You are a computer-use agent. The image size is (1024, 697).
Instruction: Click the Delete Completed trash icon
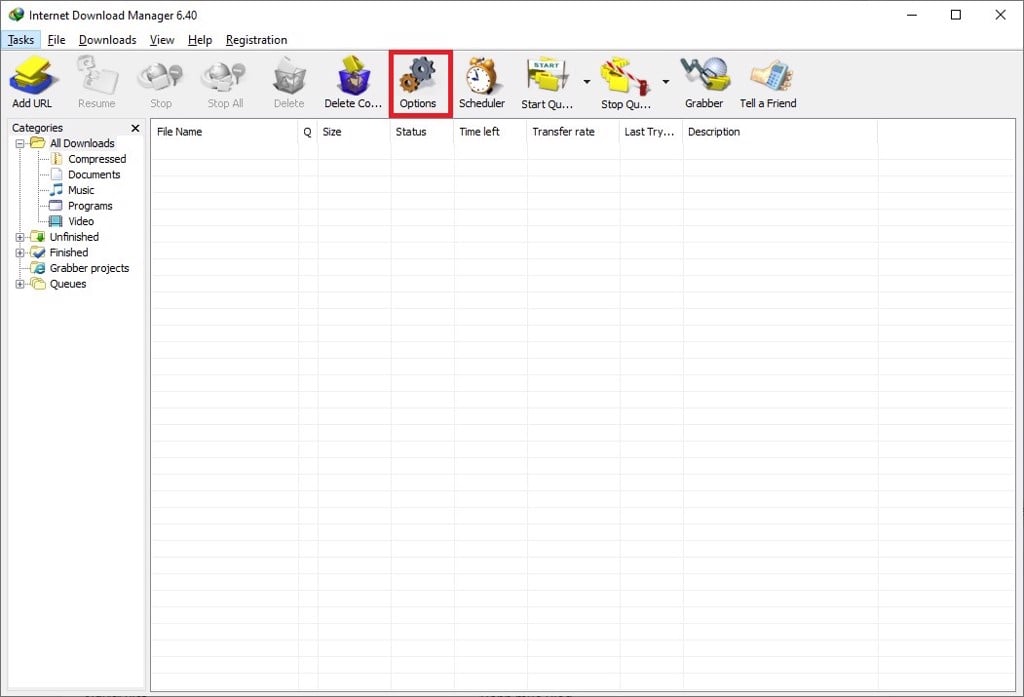353,75
